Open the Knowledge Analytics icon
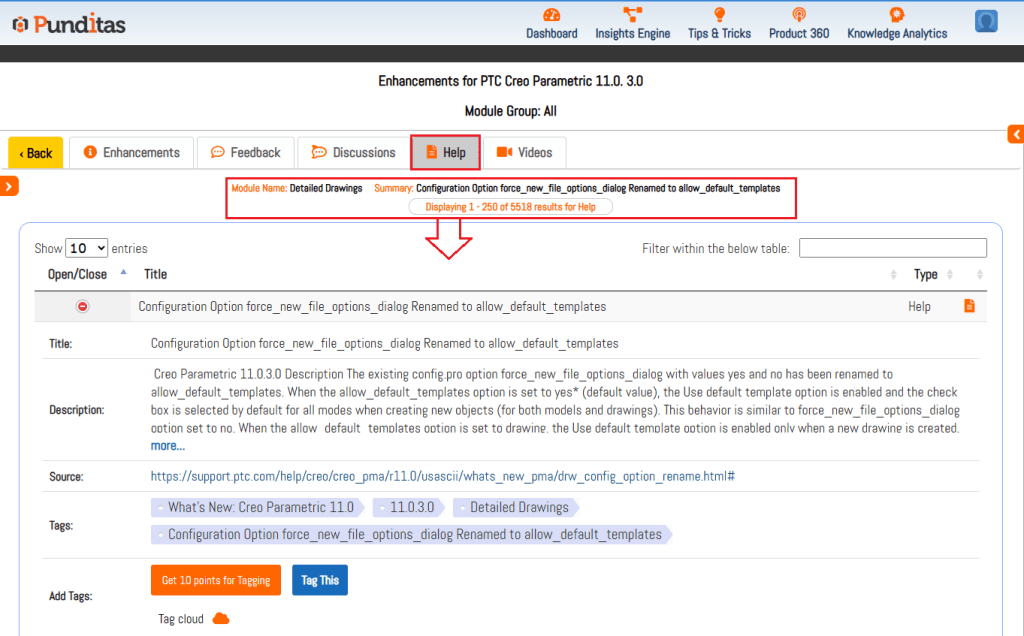The height and width of the screenshot is (636, 1024). coord(897,15)
